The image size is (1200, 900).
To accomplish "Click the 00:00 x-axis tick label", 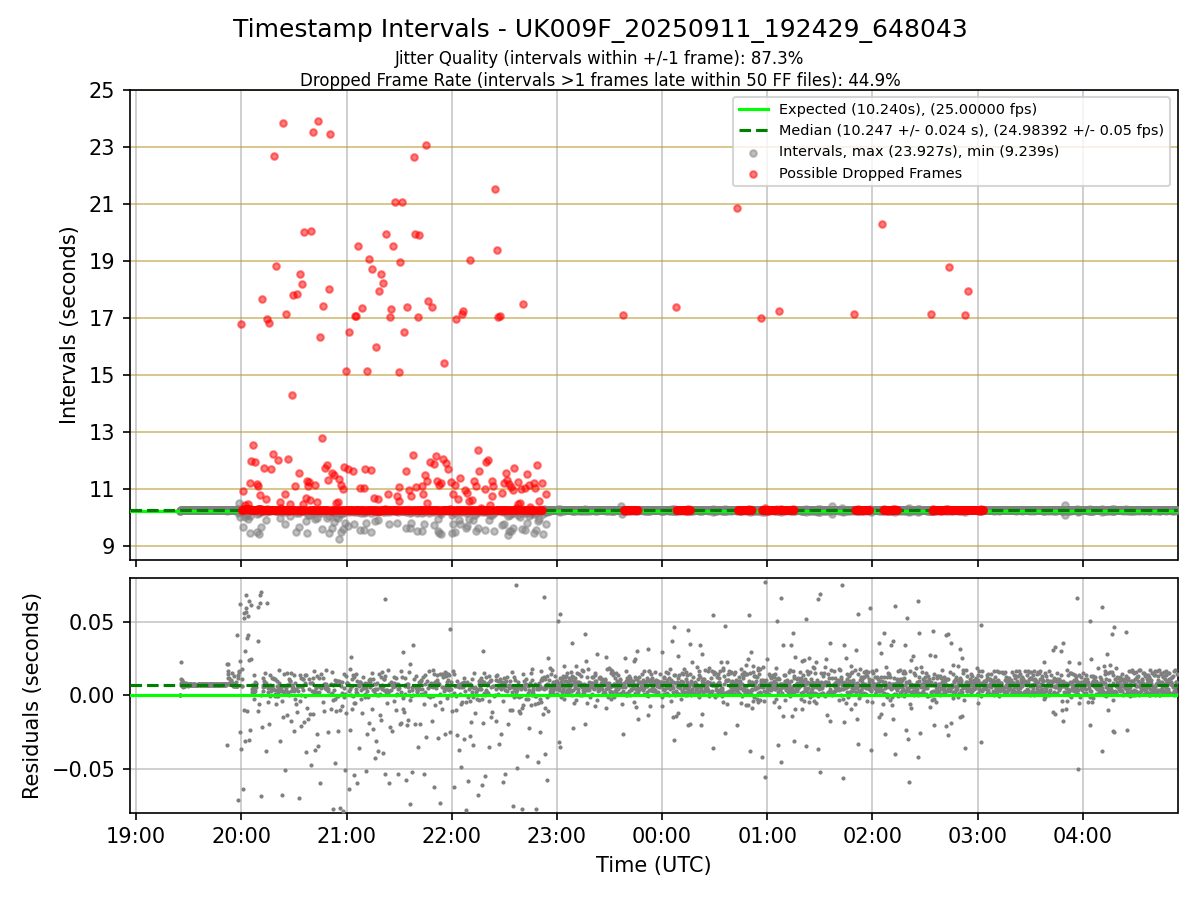I will [x=662, y=834].
